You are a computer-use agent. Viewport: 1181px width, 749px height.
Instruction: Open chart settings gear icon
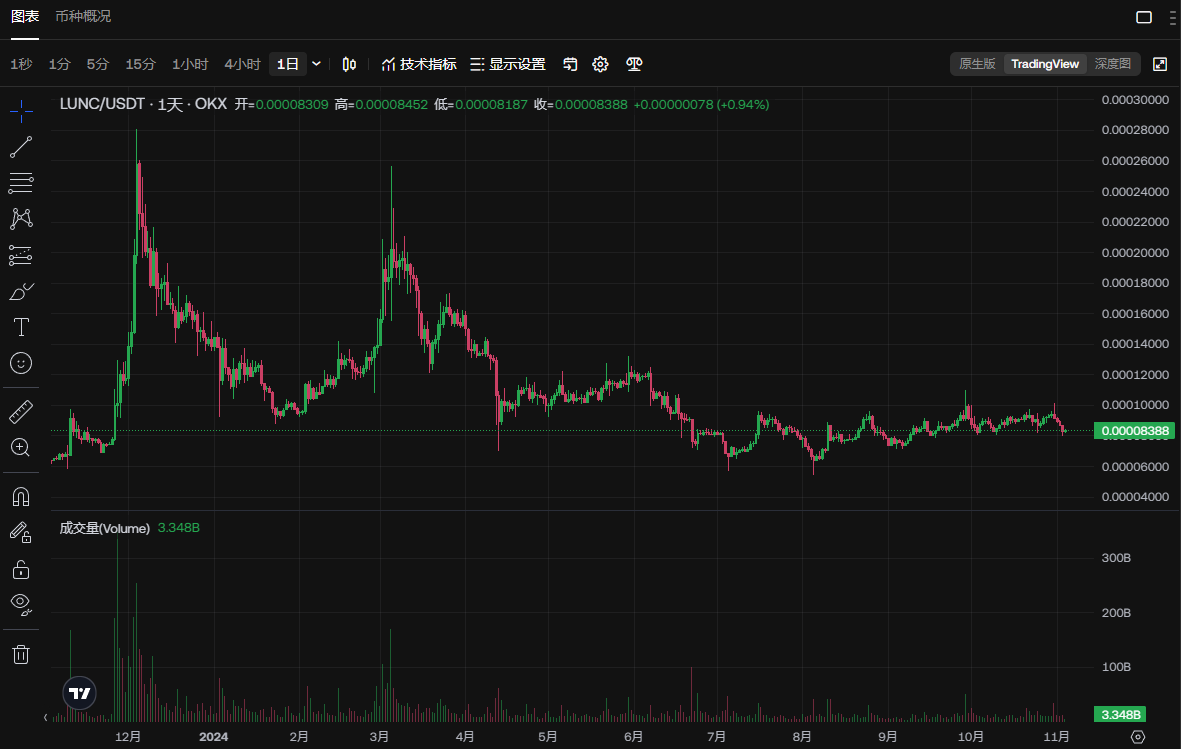(x=600, y=64)
